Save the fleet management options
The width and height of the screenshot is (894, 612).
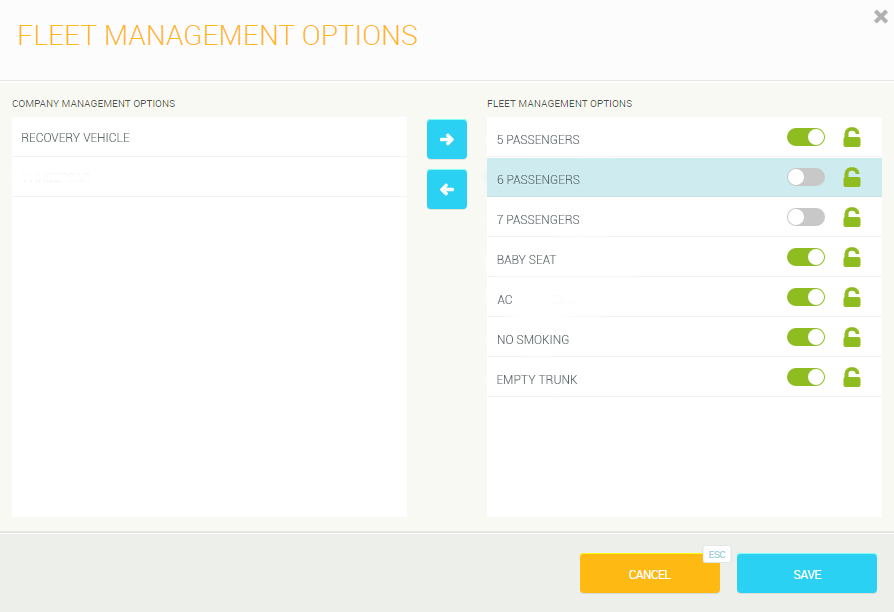tap(806, 574)
